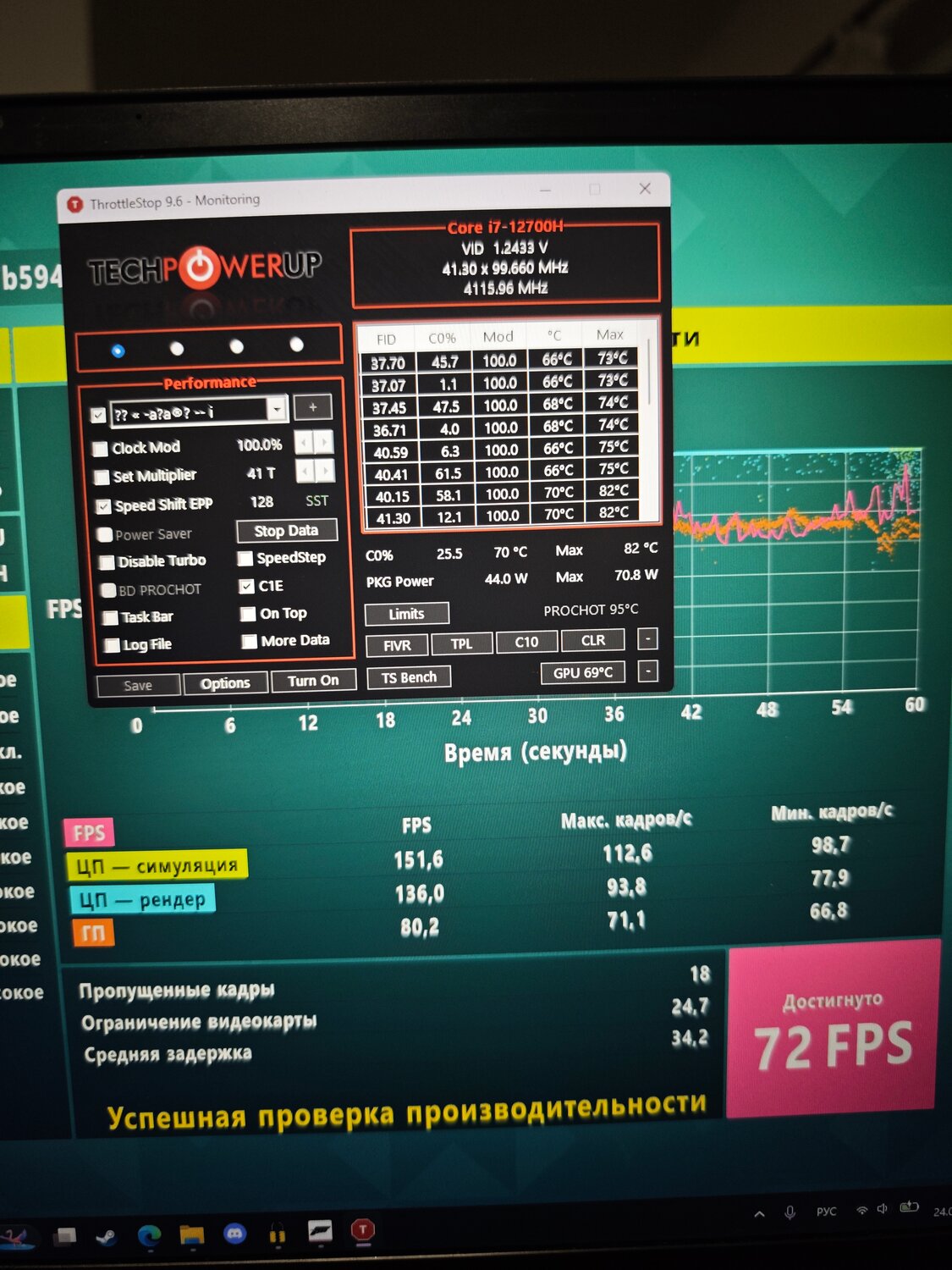The width and height of the screenshot is (952, 1270).
Task: Toggle the Speed Shift EPP checkbox
Action: pyautogui.click(x=103, y=506)
